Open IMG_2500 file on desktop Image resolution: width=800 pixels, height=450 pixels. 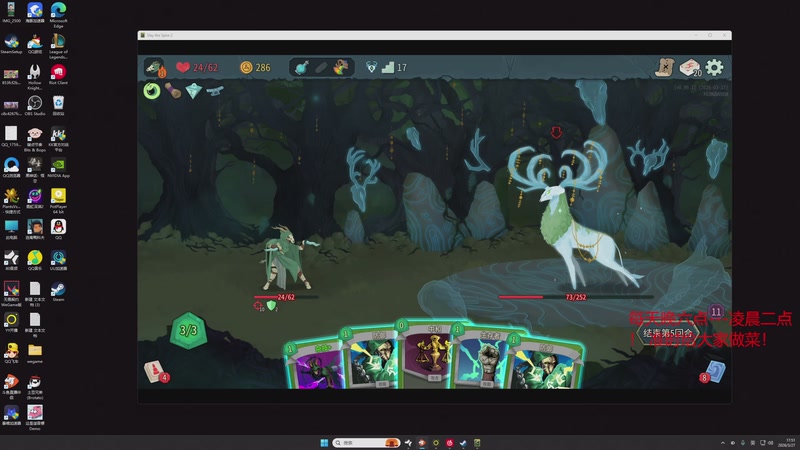pos(11,13)
